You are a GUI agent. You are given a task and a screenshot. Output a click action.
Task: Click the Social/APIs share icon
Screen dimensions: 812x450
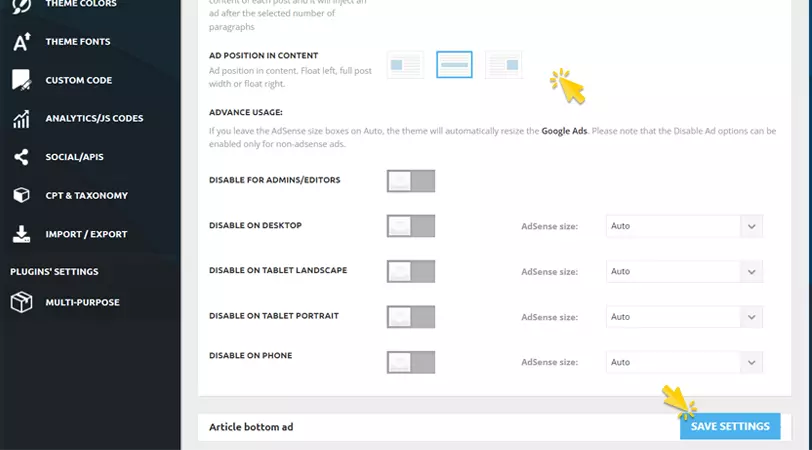point(21,157)
